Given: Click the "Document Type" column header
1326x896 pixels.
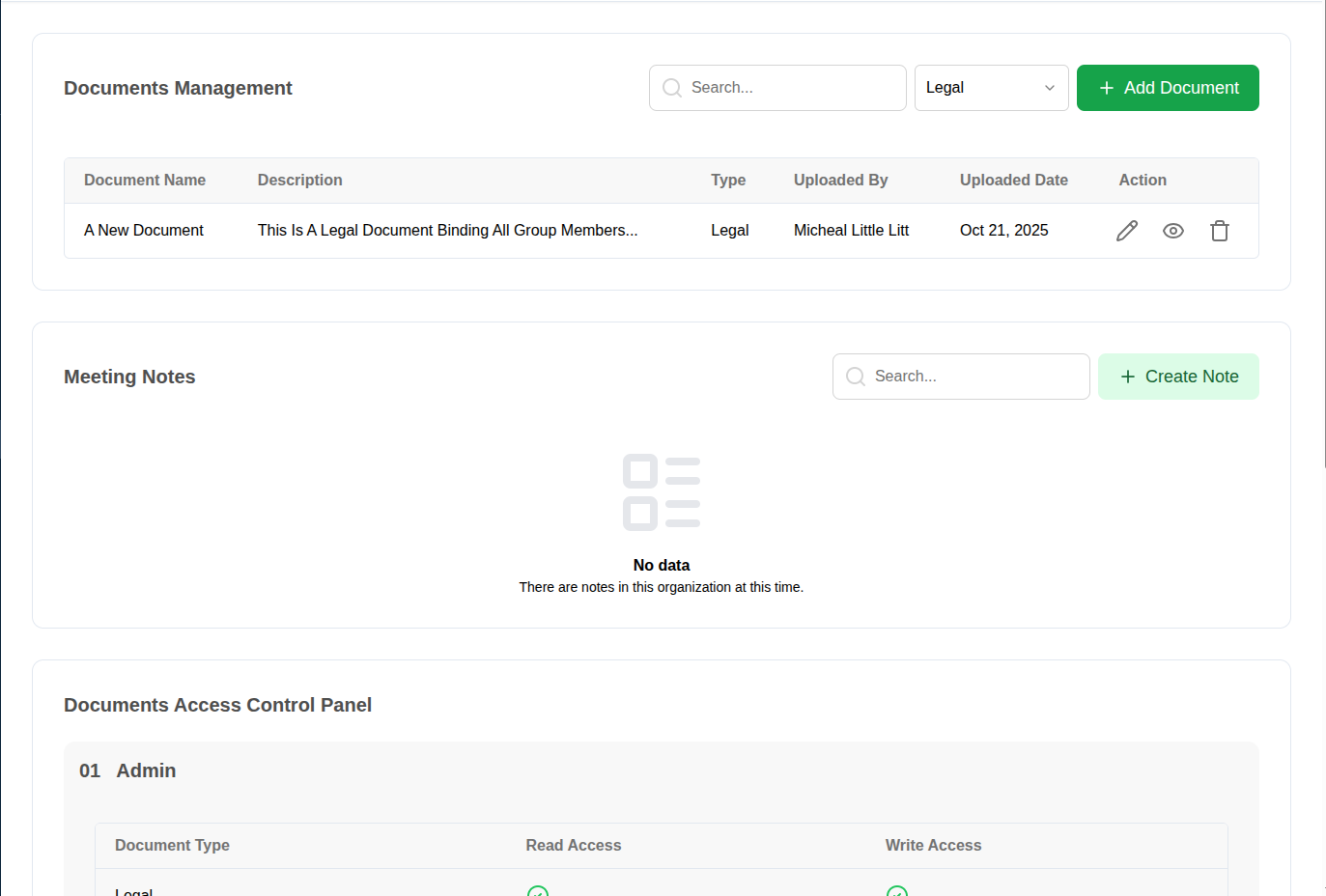Looking at the screenshot, I should tap(172, 846).
